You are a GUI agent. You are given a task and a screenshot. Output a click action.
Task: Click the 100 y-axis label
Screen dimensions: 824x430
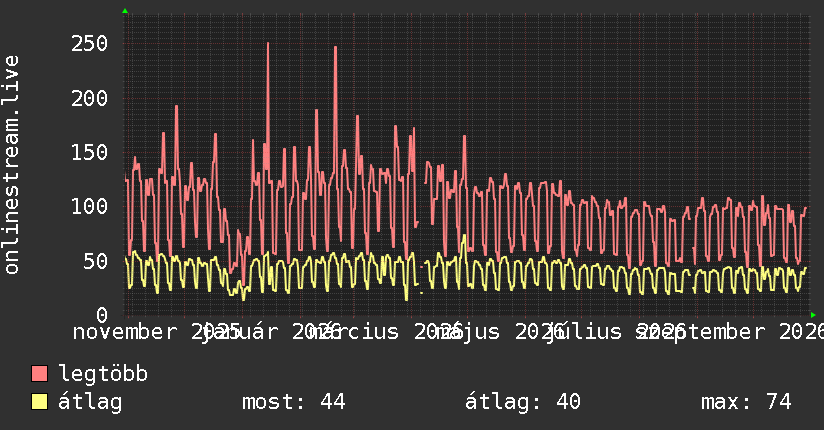[x=89, y=206]
